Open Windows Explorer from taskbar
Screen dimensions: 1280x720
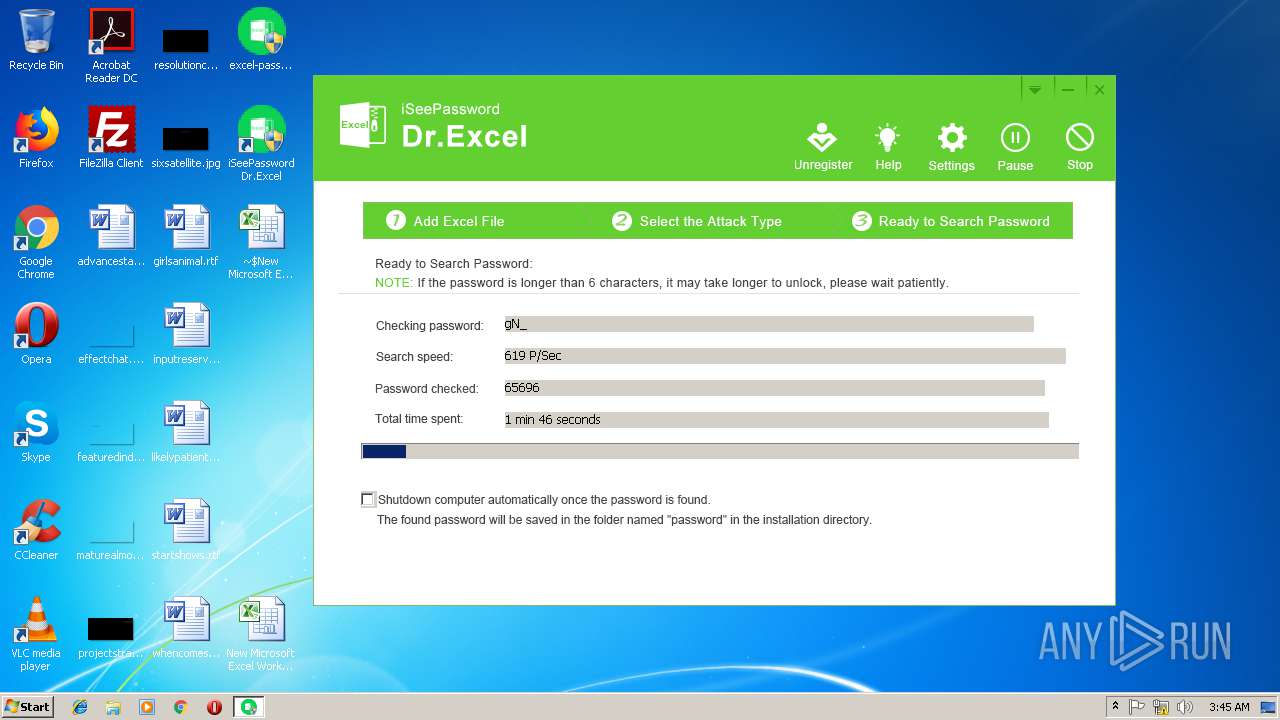(x=113, y=707)
